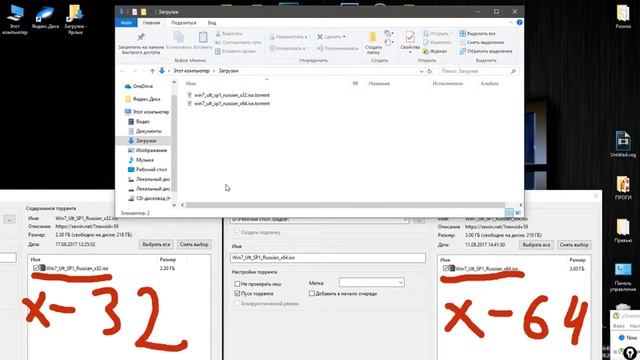Click Снять выбор in x64 torrent dialog
This screenshot has height=360, width=640.
click(574, 244)
